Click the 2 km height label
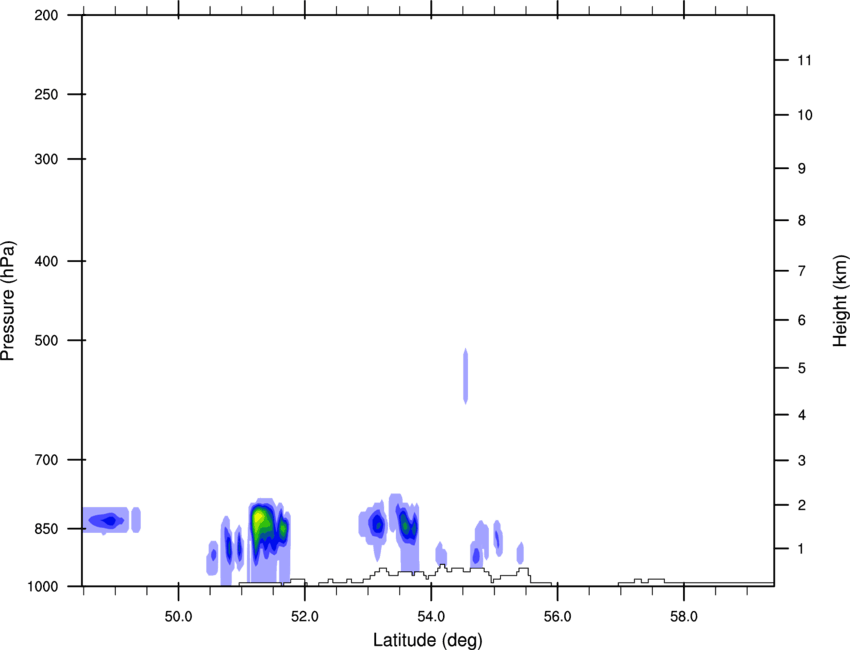Viewport: 850px width, 650px height. tap(801, 505)
